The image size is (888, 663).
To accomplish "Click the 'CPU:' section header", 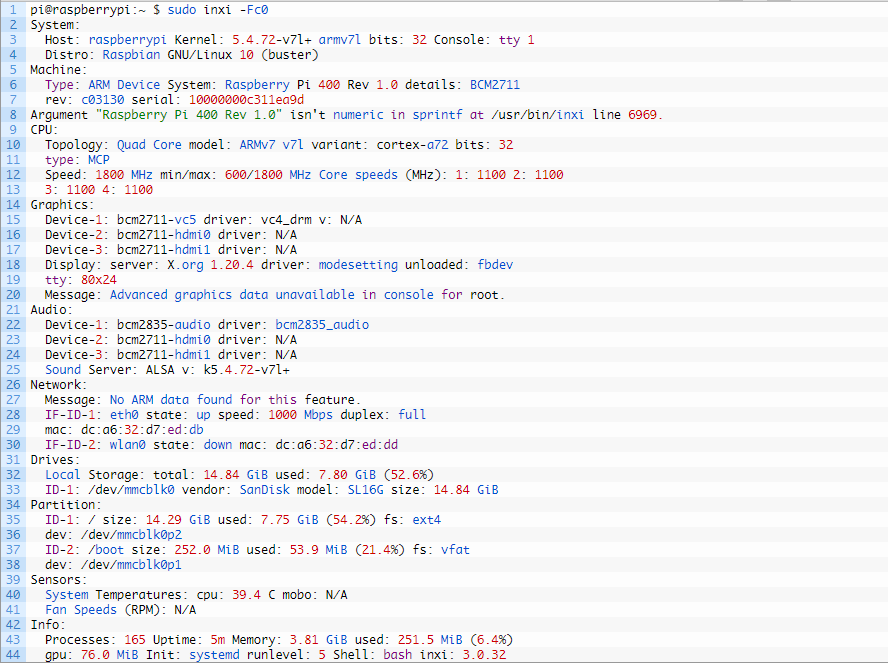I will point(45,129).
